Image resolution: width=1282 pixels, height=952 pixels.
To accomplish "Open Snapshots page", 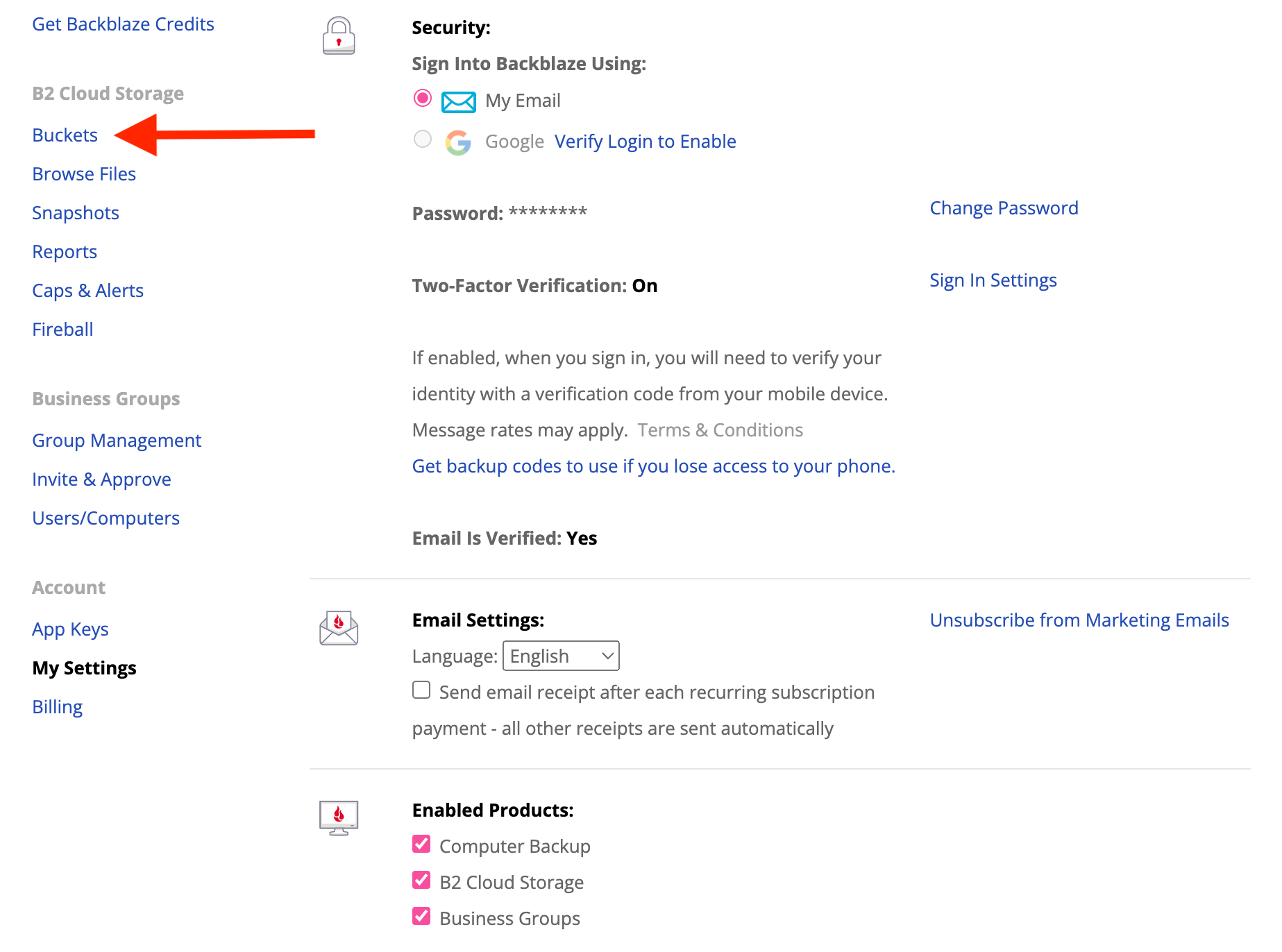I will 76,213.
